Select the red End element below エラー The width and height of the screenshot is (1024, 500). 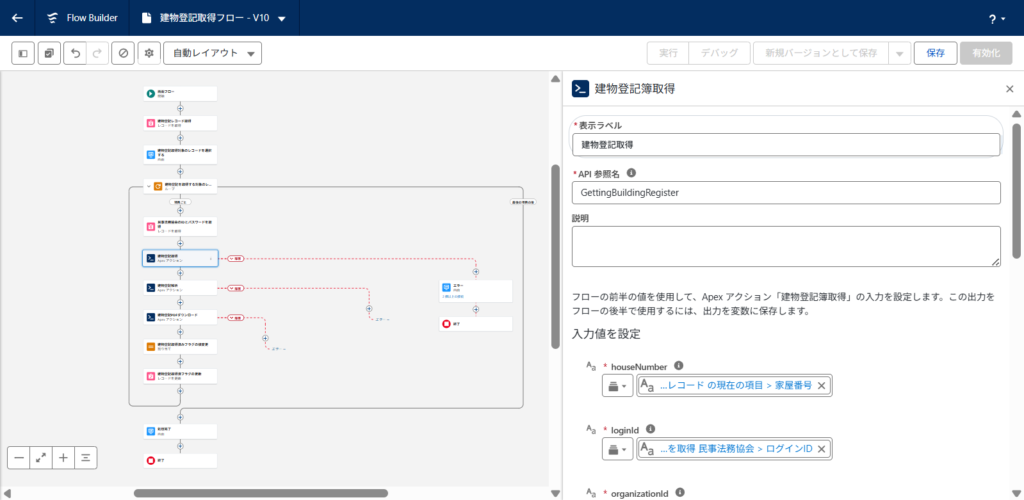click(x=475, y=324)
